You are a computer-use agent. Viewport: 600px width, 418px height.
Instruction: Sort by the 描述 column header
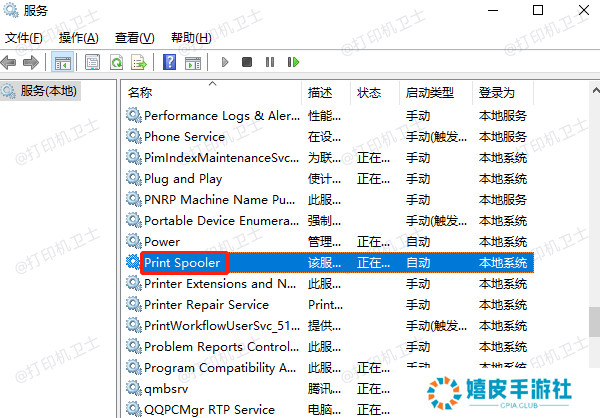pos(326,92)
